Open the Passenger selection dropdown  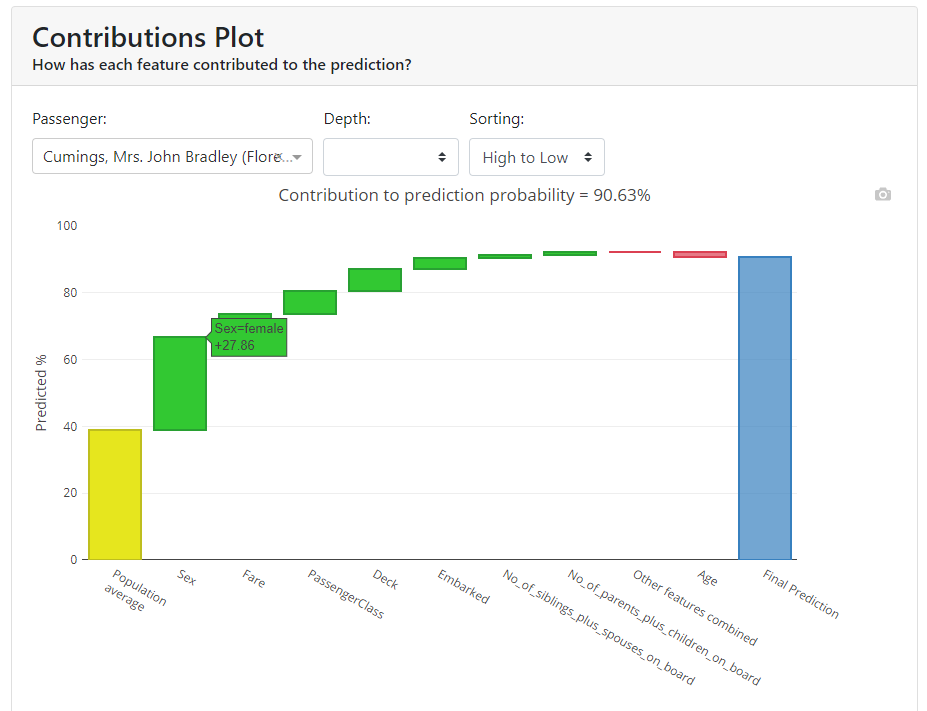170,156
